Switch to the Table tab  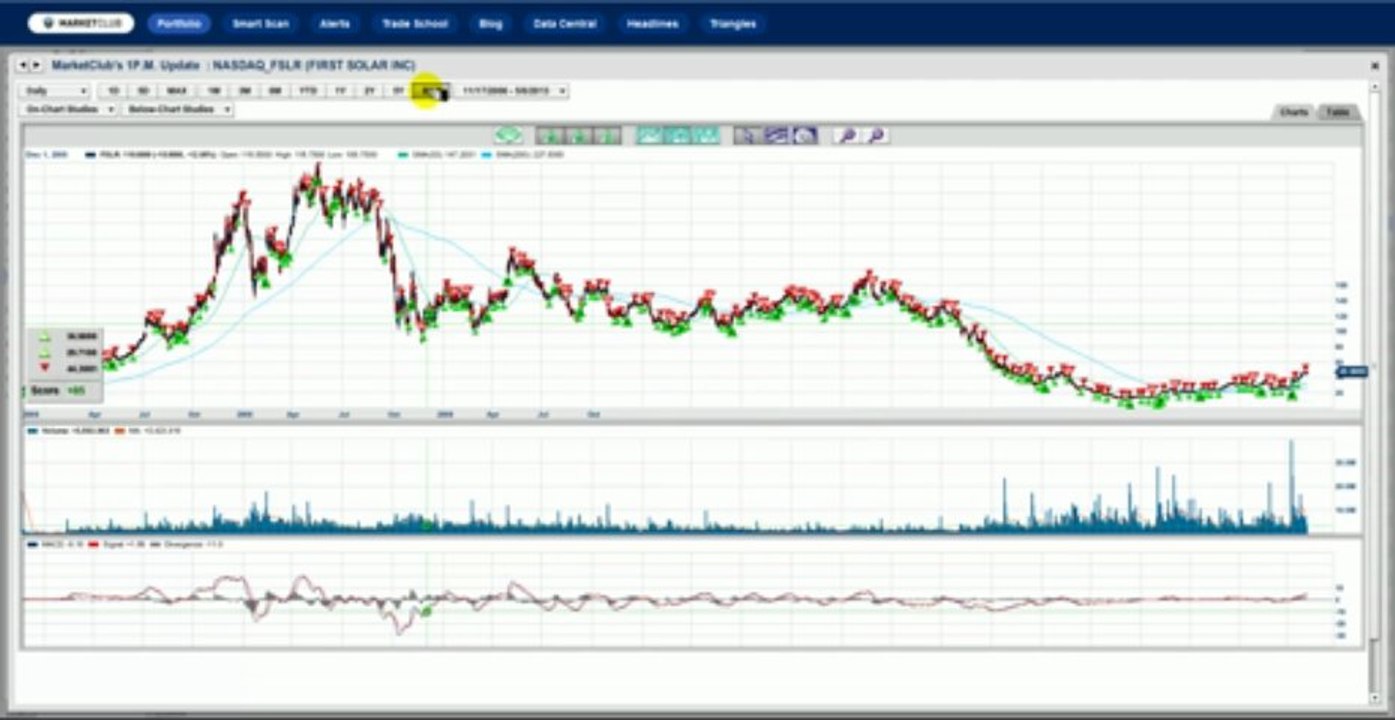point(1338,112)
